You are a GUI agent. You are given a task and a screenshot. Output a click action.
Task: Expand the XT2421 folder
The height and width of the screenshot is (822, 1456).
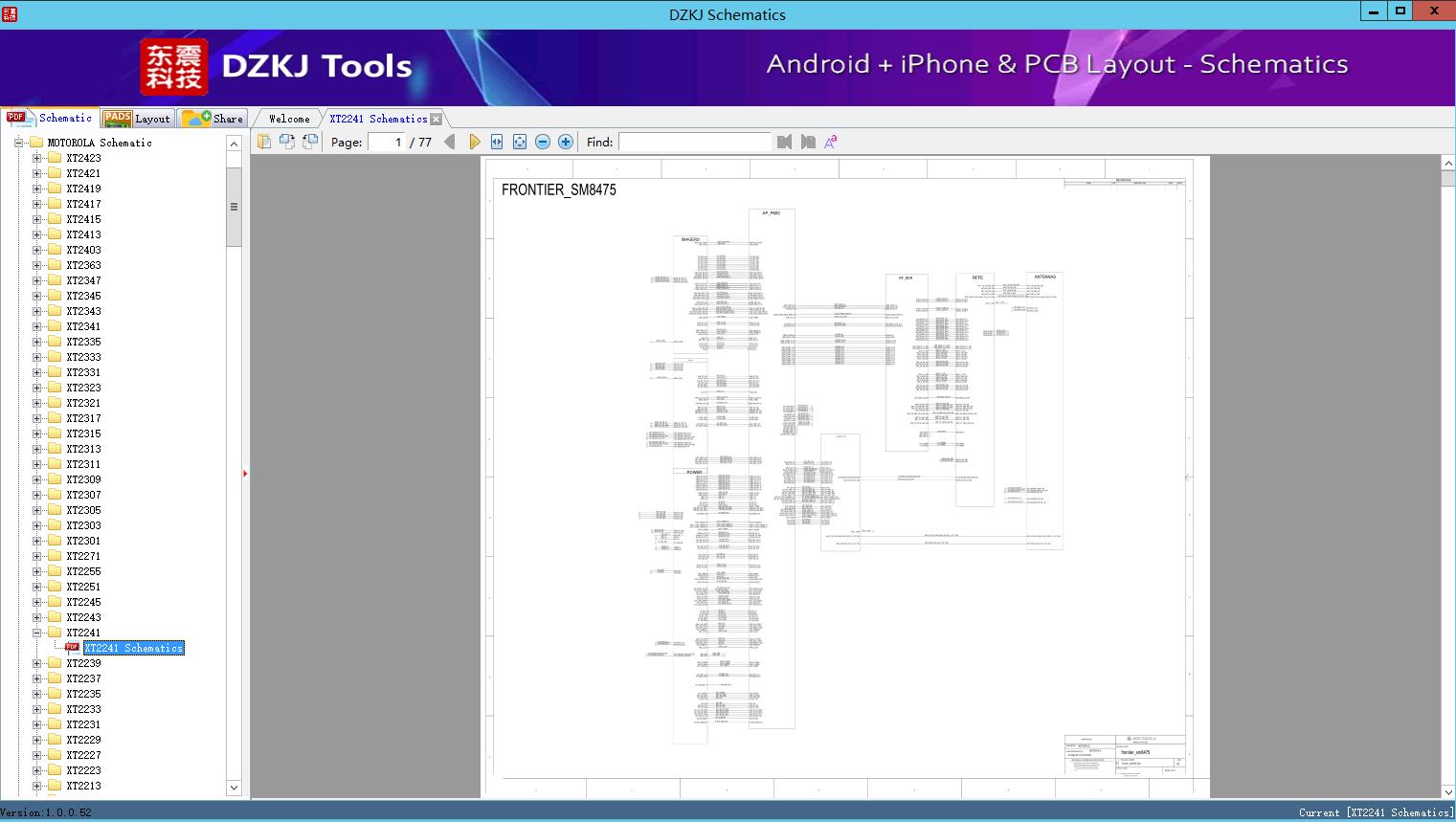point(37,173)
